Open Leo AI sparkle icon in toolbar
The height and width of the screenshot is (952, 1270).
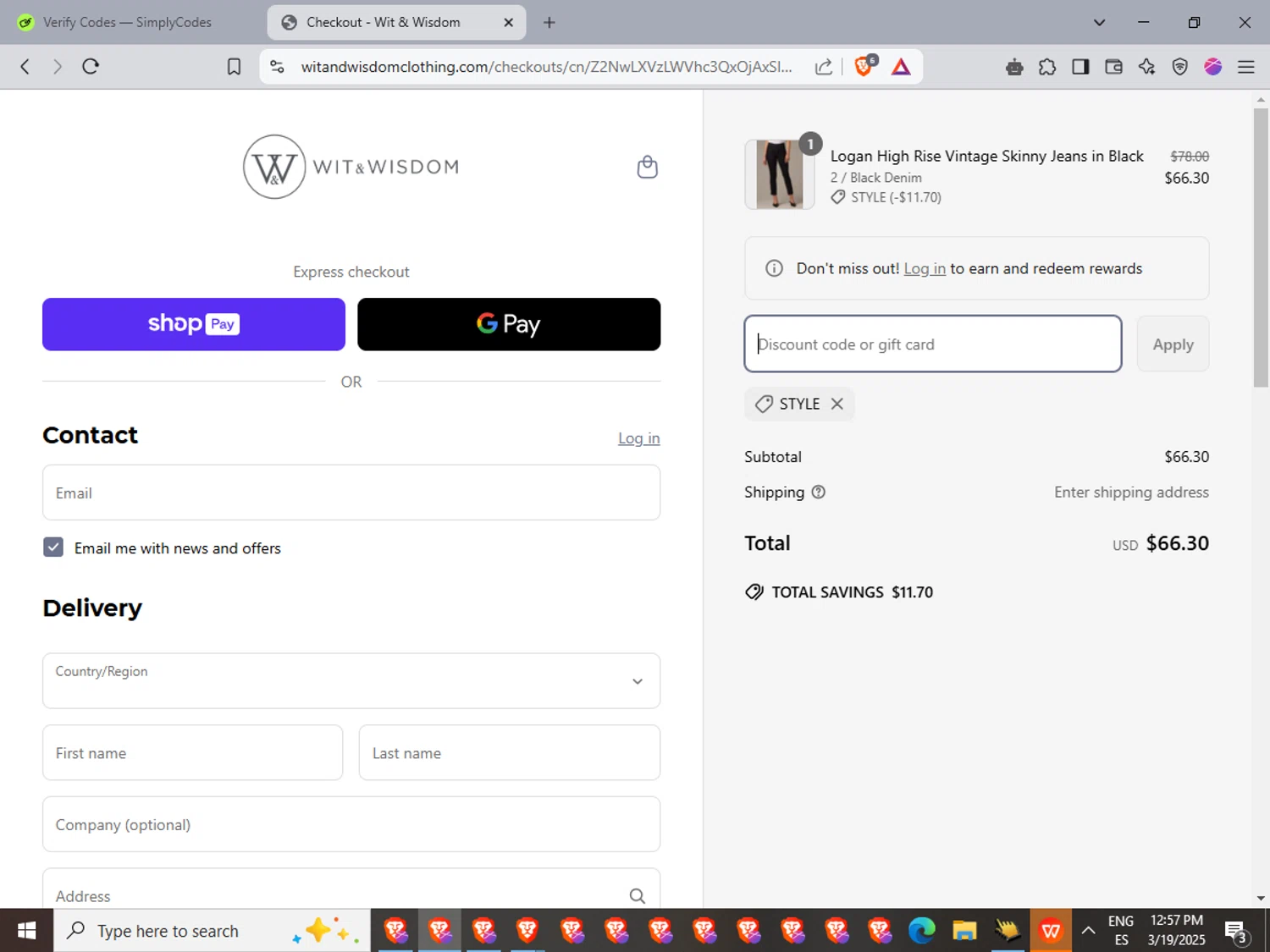1146,67
